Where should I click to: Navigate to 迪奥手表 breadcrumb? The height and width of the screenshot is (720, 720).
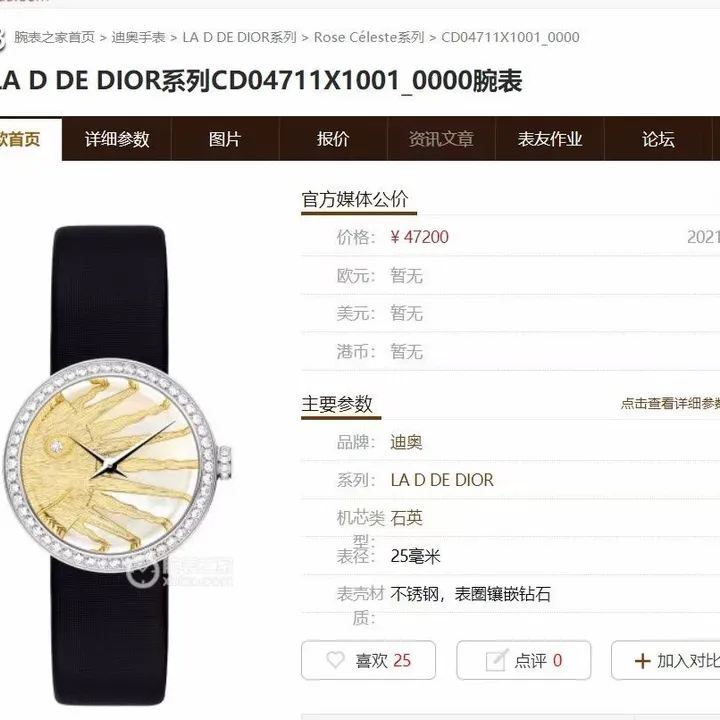[138, 37]
